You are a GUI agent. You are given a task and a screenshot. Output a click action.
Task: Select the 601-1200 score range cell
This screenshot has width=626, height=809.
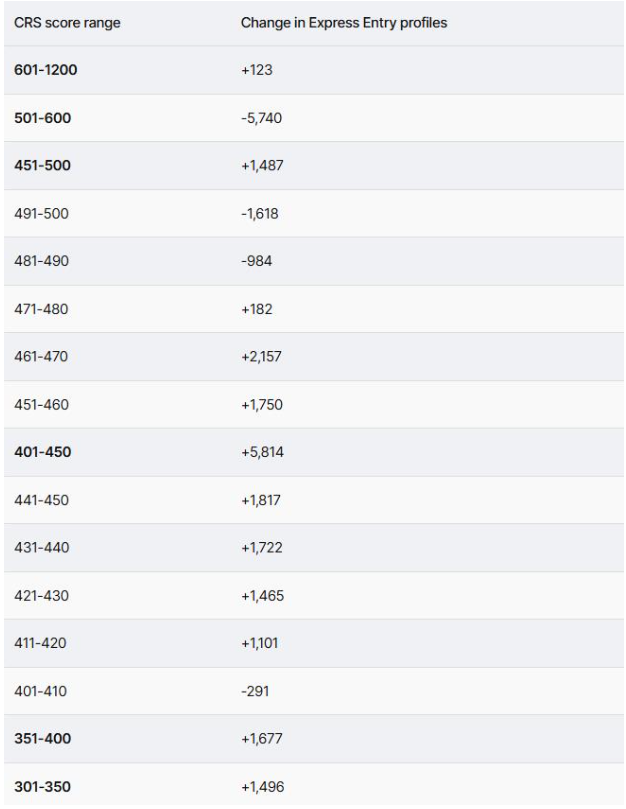[x=45, y=70]
